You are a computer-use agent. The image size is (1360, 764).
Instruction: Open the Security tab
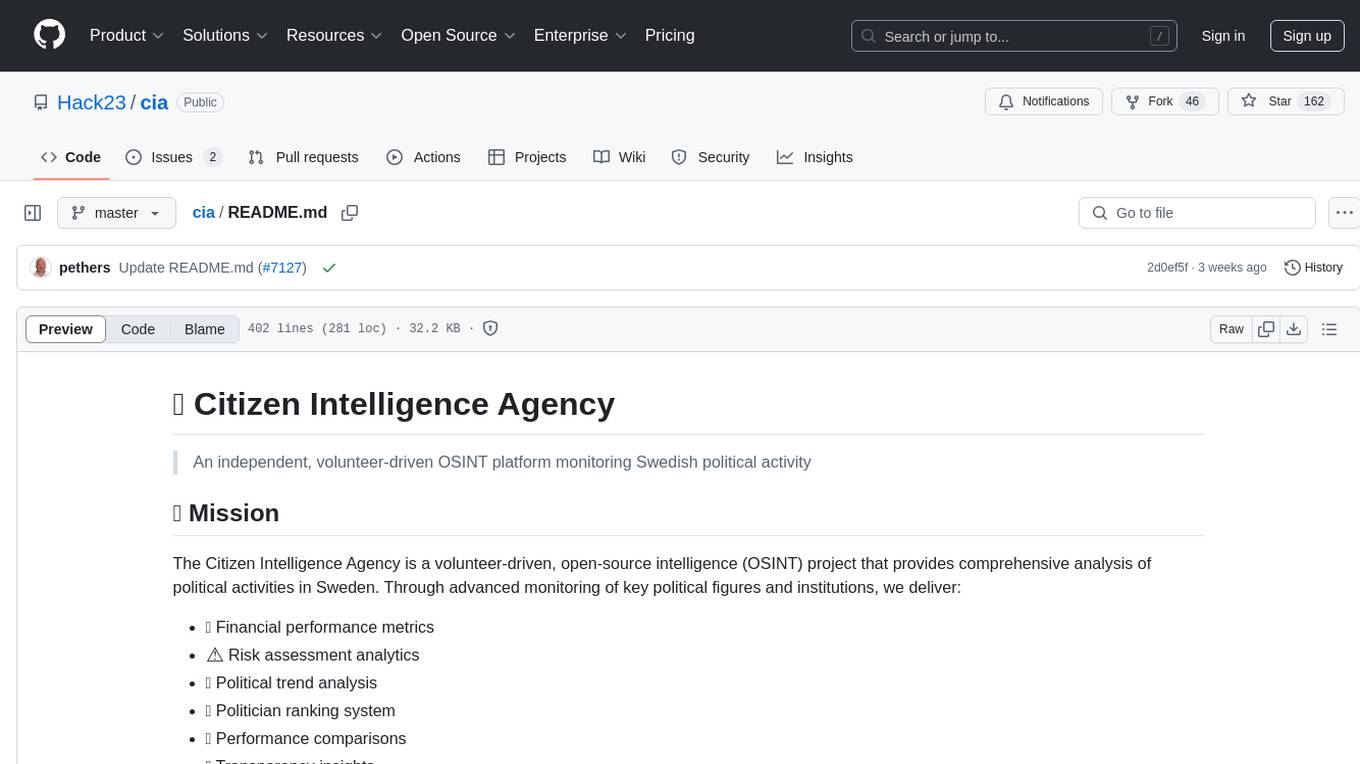[x=710, y=157]
